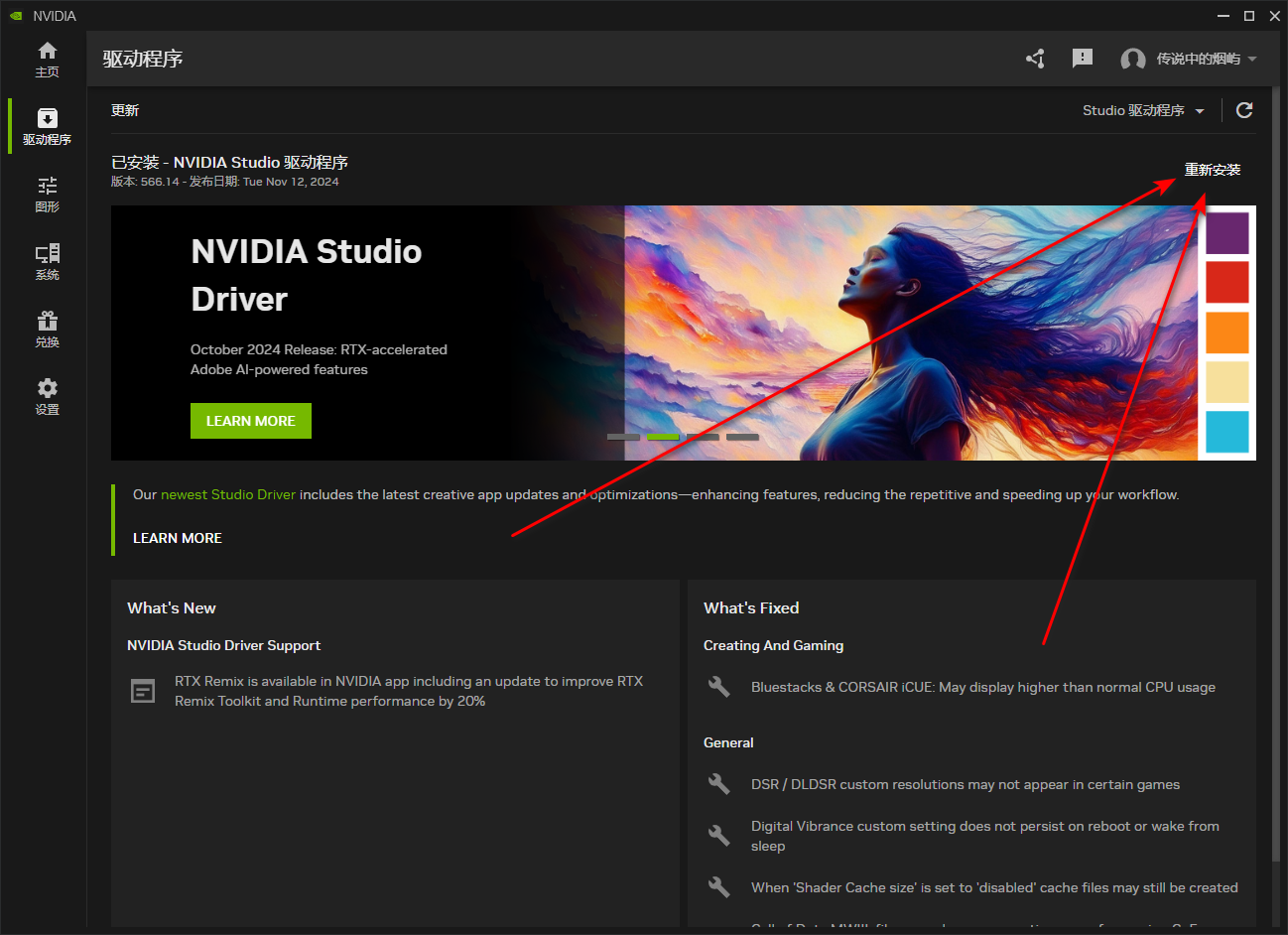This screenshot has width=1288, height=935.
Task: Click the General subheading
Action: 728,742
